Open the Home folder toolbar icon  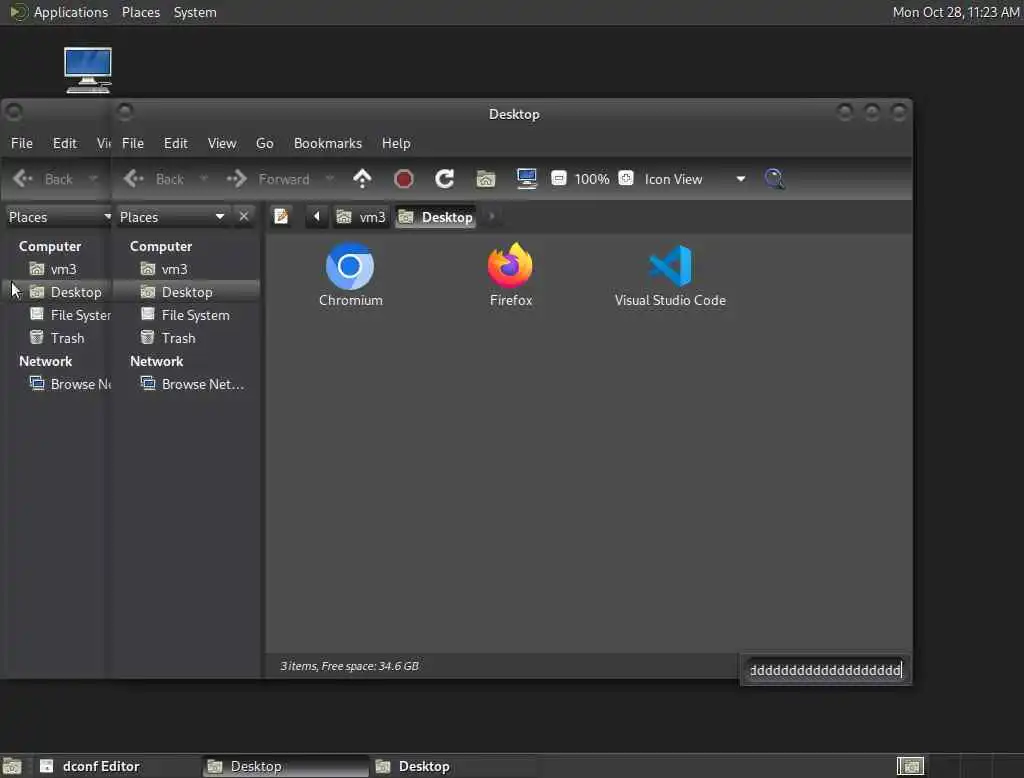pos(485,178)
